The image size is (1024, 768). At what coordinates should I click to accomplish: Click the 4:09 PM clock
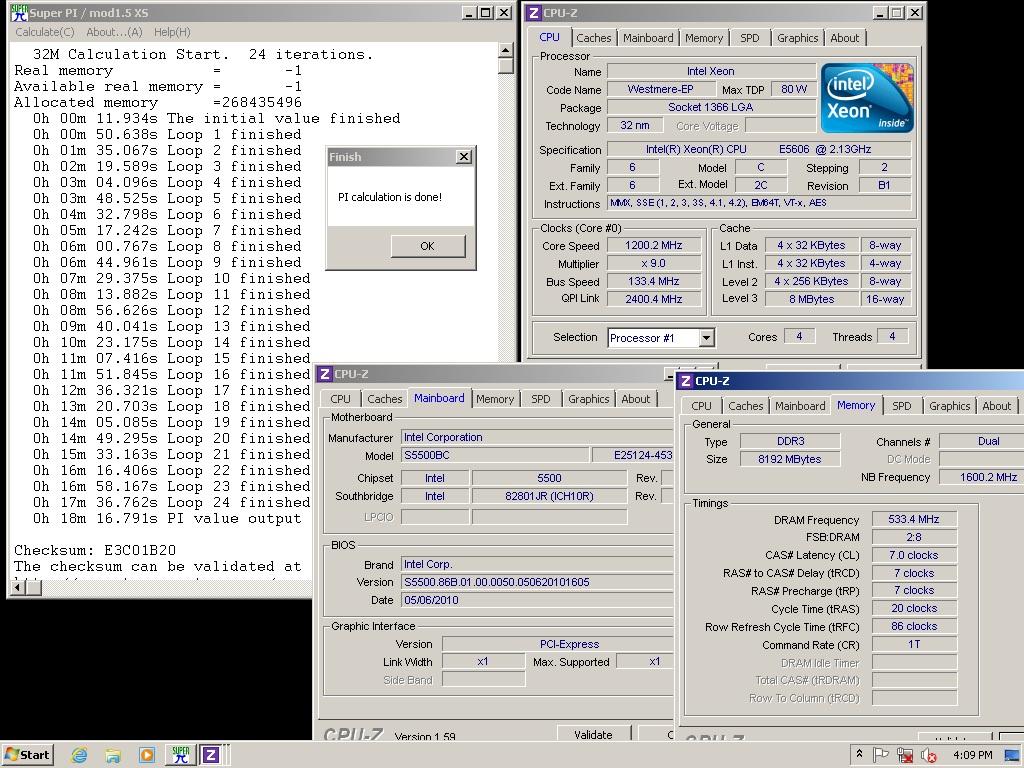pyautogui.click(x=972, y=755)
